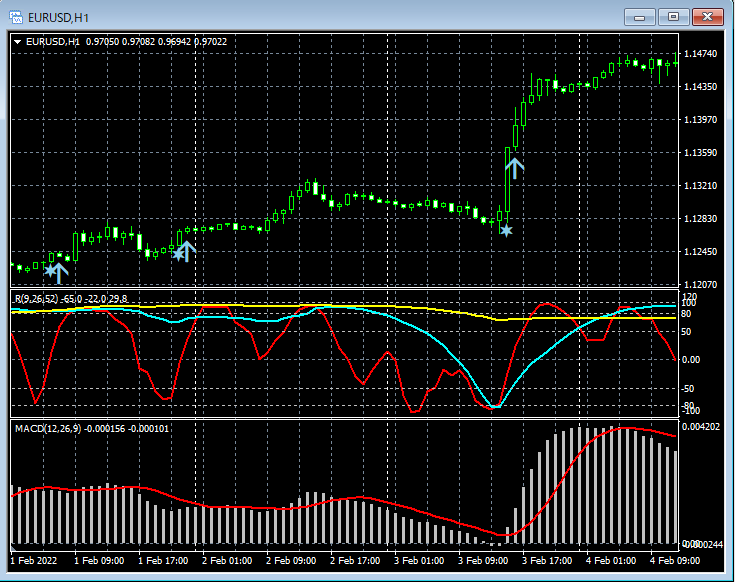Viewport: 736px width, 582px height.
Task: Click the 2 Feb 01:00 time label
Action: coord(227,561)
